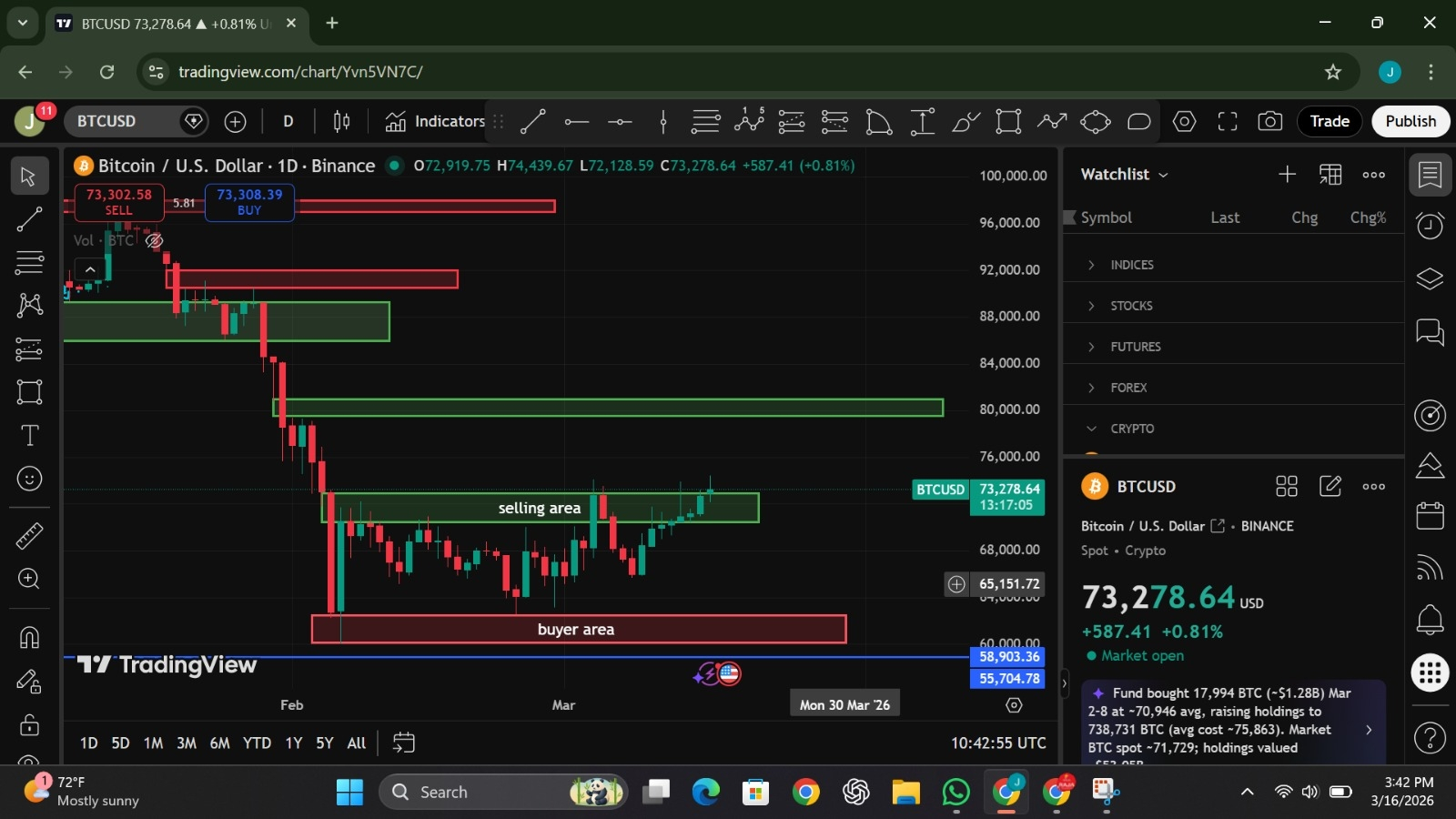Change the D timeframe interval
Screen dimensions: 1456x819
288,121
